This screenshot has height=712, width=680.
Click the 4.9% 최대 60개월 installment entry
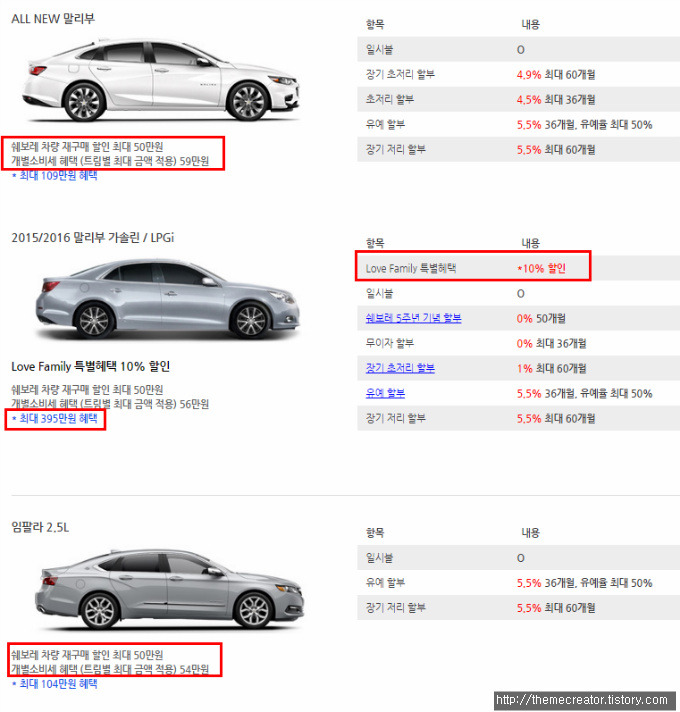pyautogui.click(x=556, y=74)
